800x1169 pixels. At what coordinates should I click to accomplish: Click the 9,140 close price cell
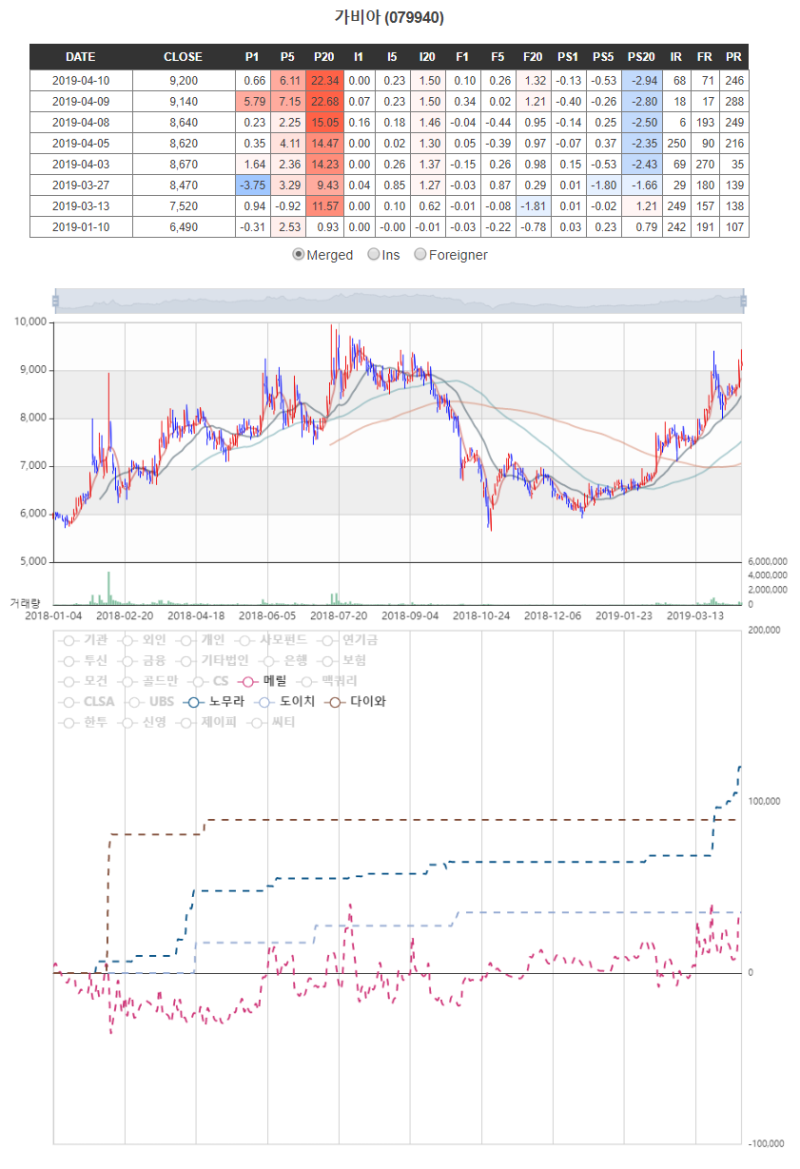coord(183,101)
